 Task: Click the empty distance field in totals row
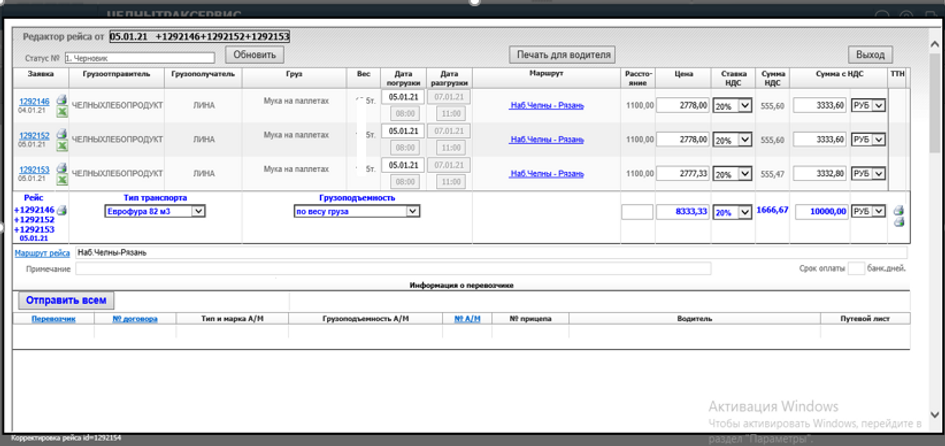638,212
